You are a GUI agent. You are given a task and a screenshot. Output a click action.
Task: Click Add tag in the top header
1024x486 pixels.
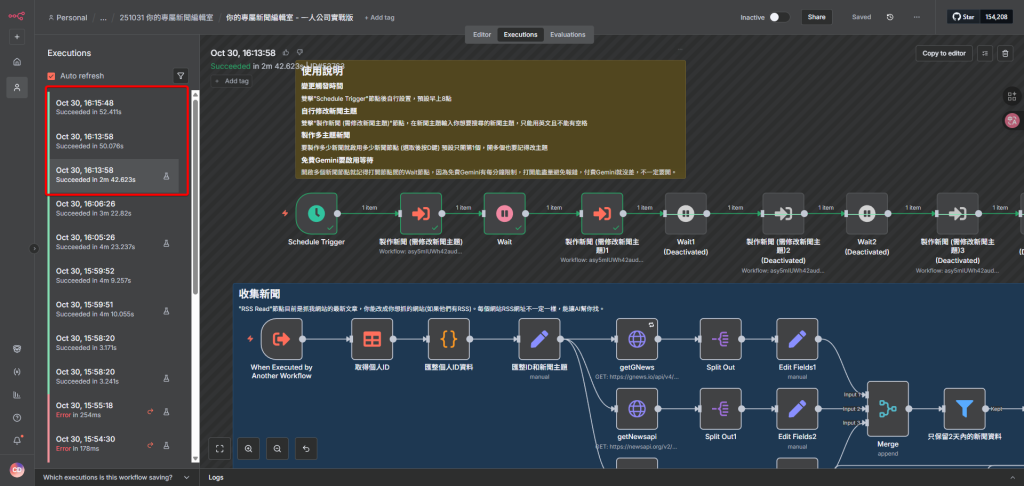(379, 18)
